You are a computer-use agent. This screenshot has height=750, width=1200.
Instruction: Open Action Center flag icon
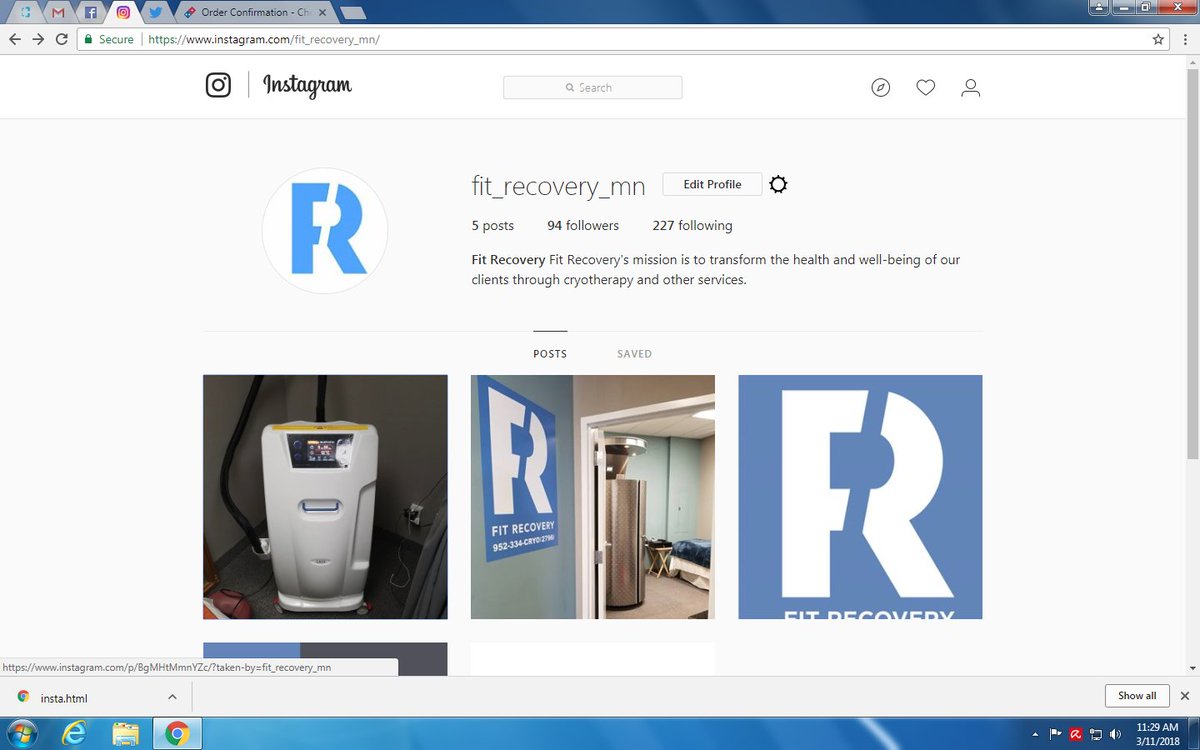pyautogui.click(x=1055, y=733)
